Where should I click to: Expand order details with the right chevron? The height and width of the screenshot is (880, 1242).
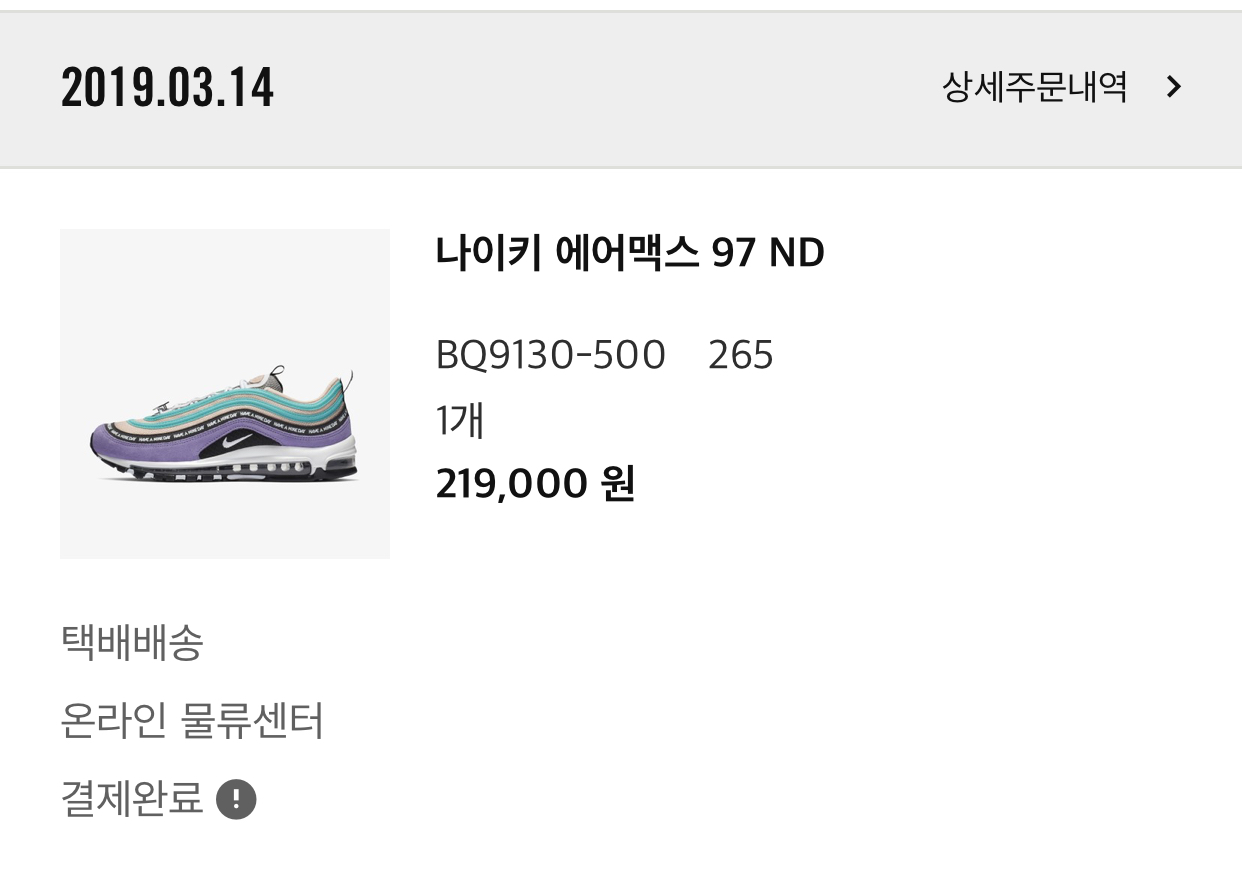1174,87
